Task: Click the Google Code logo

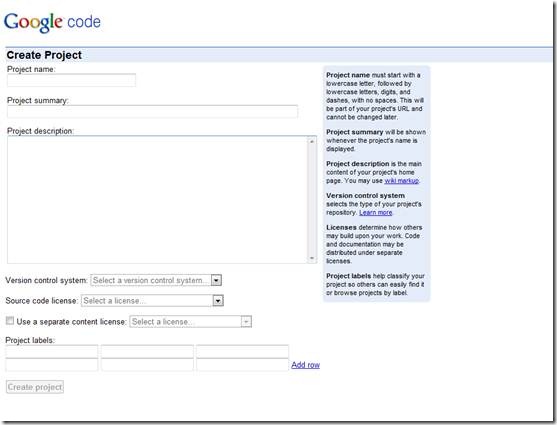Action: click(52, 22)
